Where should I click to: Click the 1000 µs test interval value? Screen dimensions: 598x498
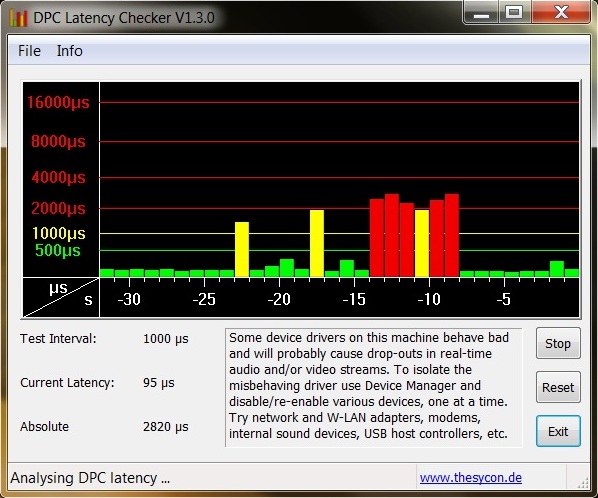pos(166,339)
